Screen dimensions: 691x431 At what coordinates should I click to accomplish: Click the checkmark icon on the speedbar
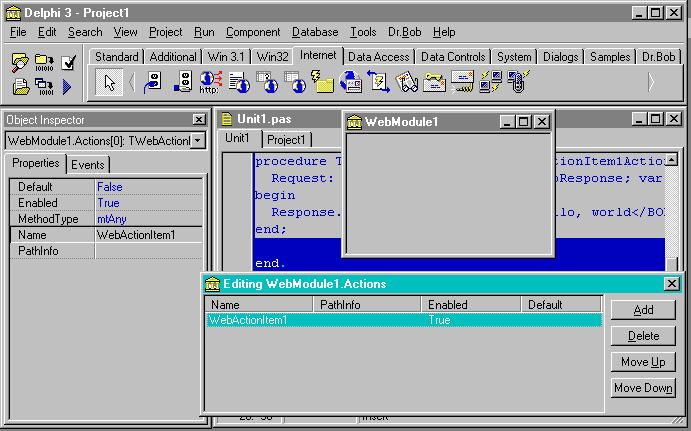[x=69, y=63]
